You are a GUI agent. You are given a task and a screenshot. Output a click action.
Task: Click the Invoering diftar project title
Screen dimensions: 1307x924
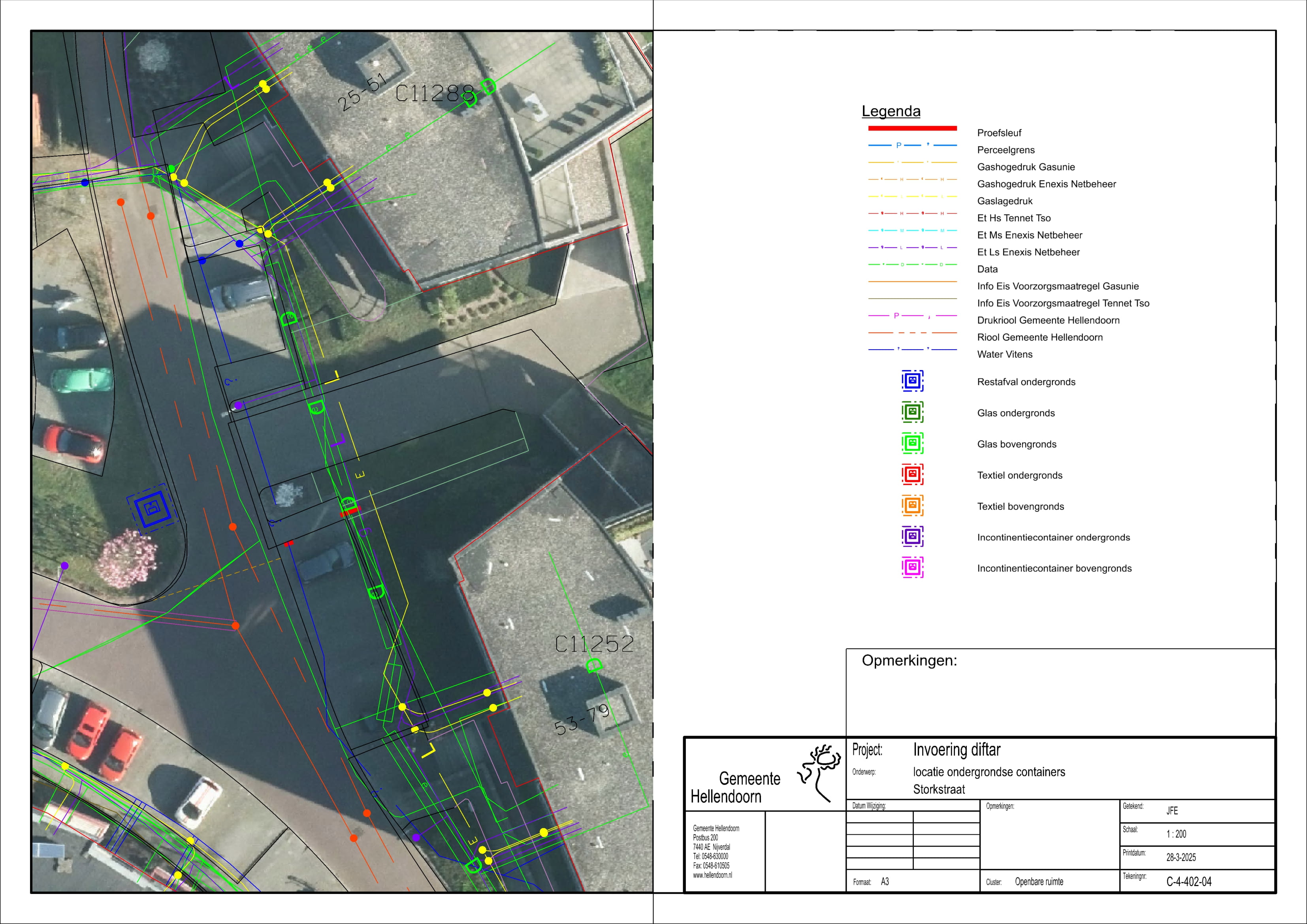[956, 750]
